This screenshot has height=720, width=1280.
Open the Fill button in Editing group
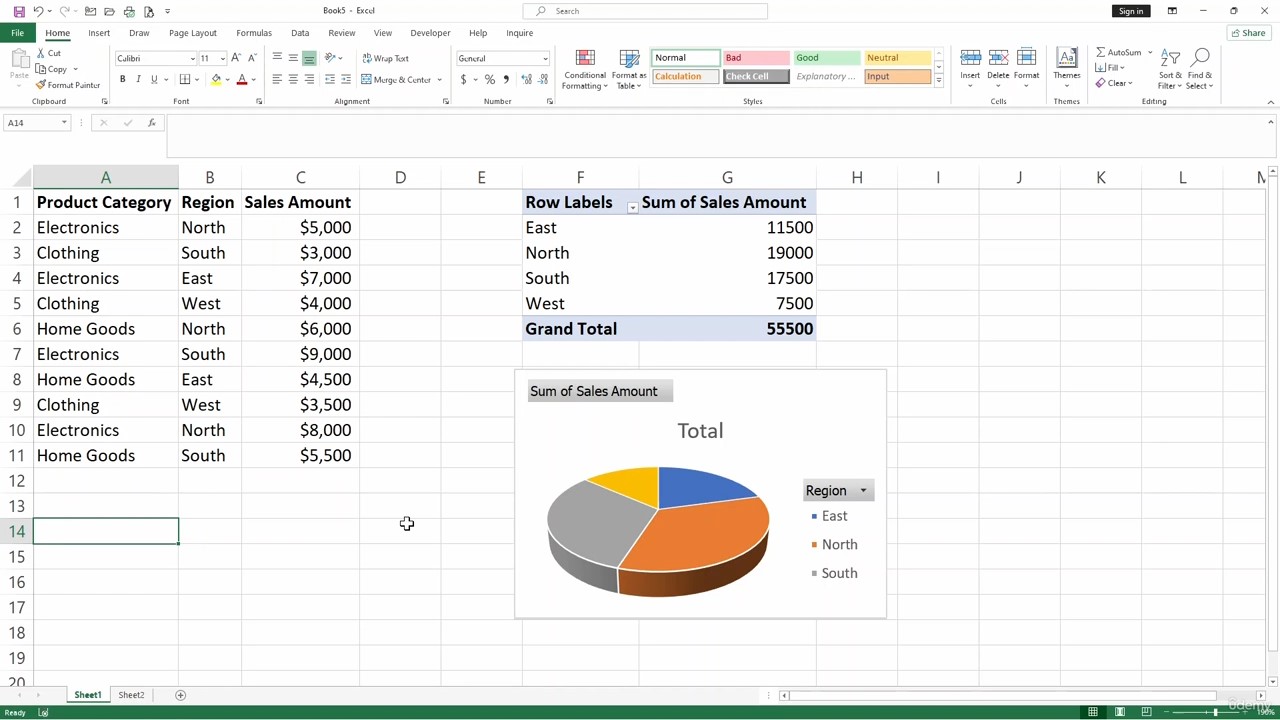pos(1111,68)
